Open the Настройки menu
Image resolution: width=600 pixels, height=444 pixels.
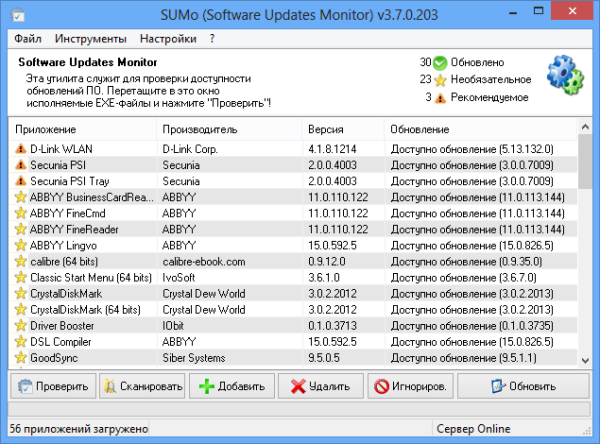coord(168,39)
